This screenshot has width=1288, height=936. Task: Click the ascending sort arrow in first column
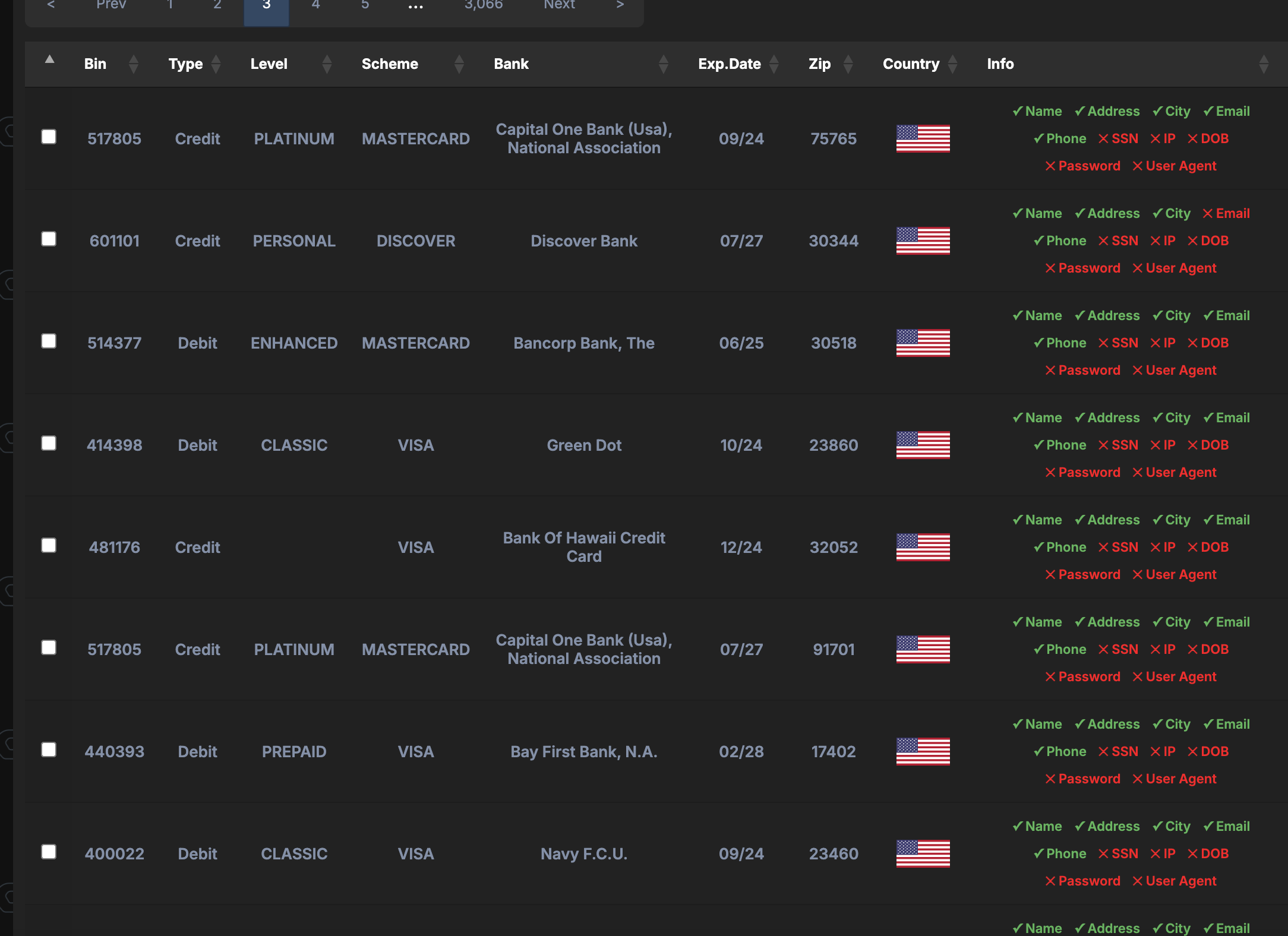click(x=50, y=59)
